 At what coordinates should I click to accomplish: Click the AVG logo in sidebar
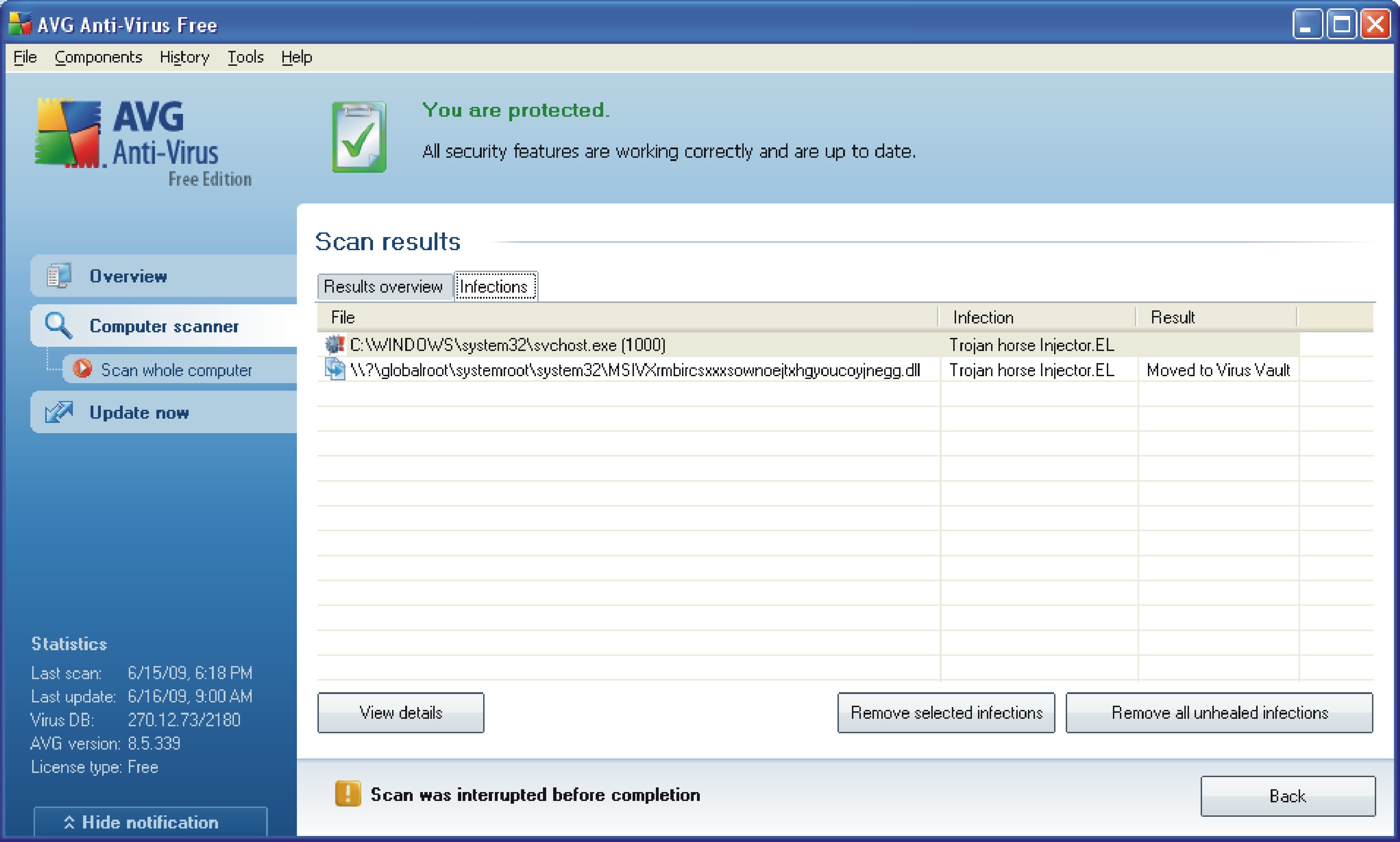click(69, 134)
